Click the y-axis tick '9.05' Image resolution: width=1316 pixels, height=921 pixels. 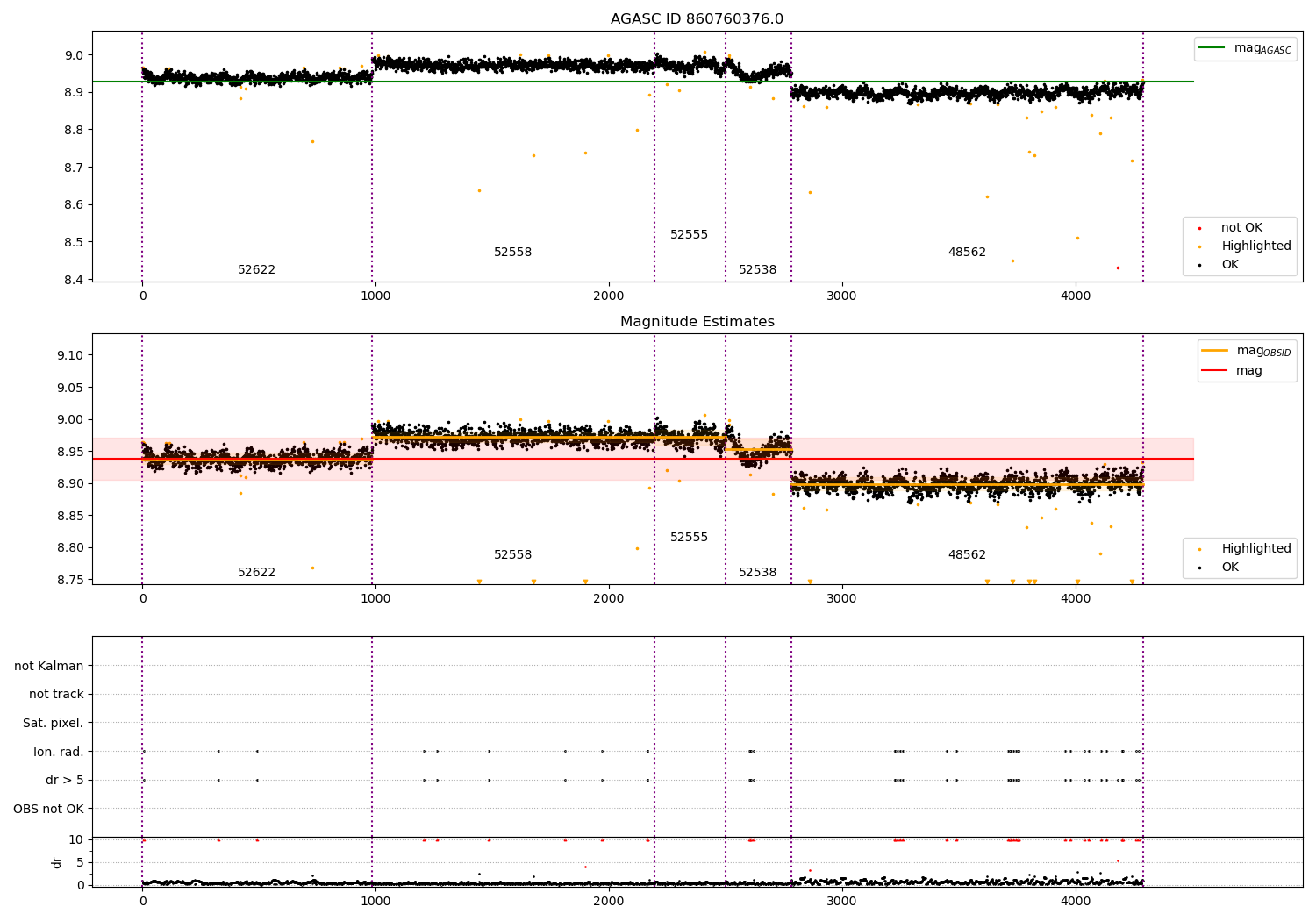point(70,388)
